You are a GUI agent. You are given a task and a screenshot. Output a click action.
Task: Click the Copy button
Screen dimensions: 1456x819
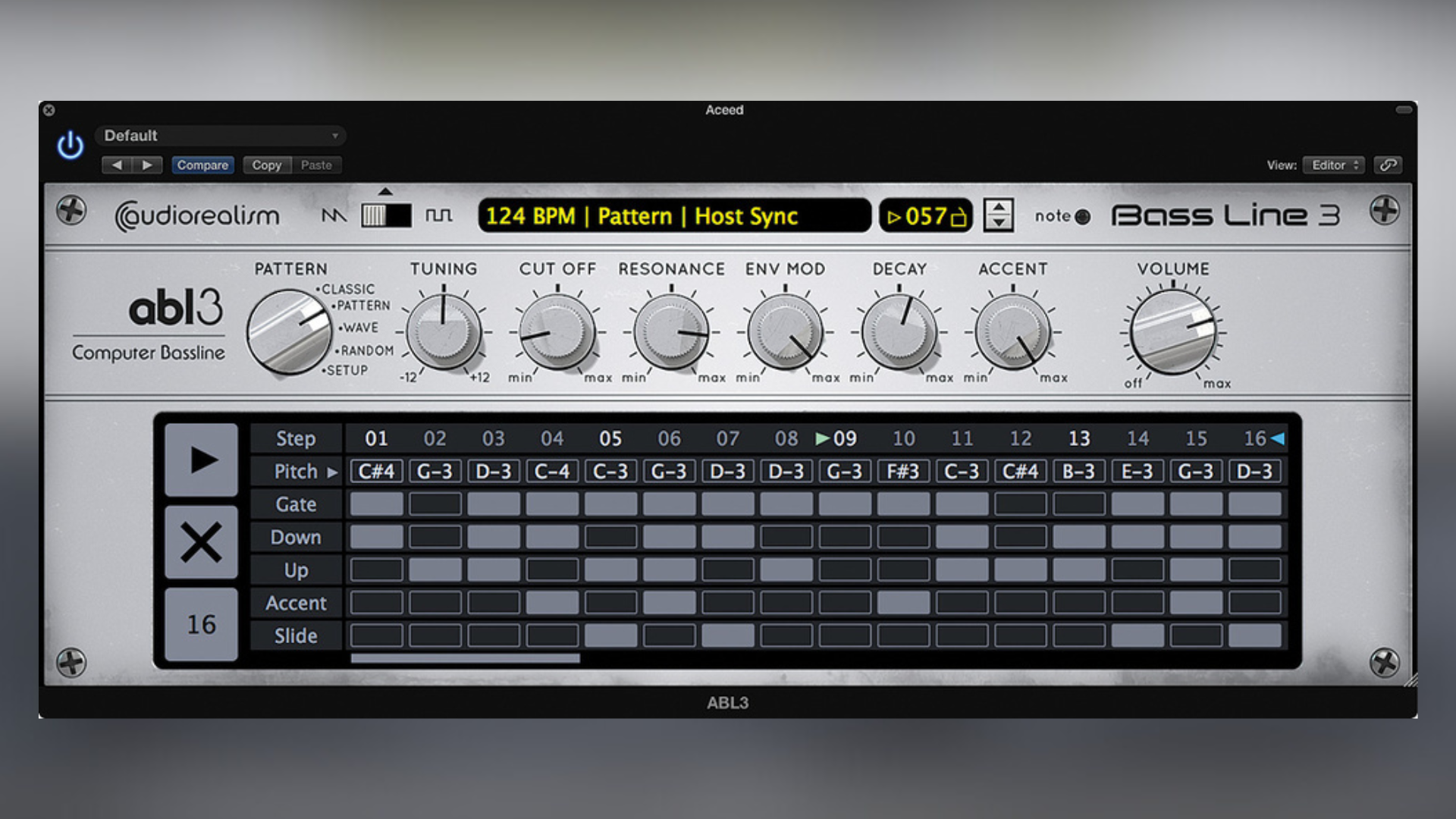point(266,165)
